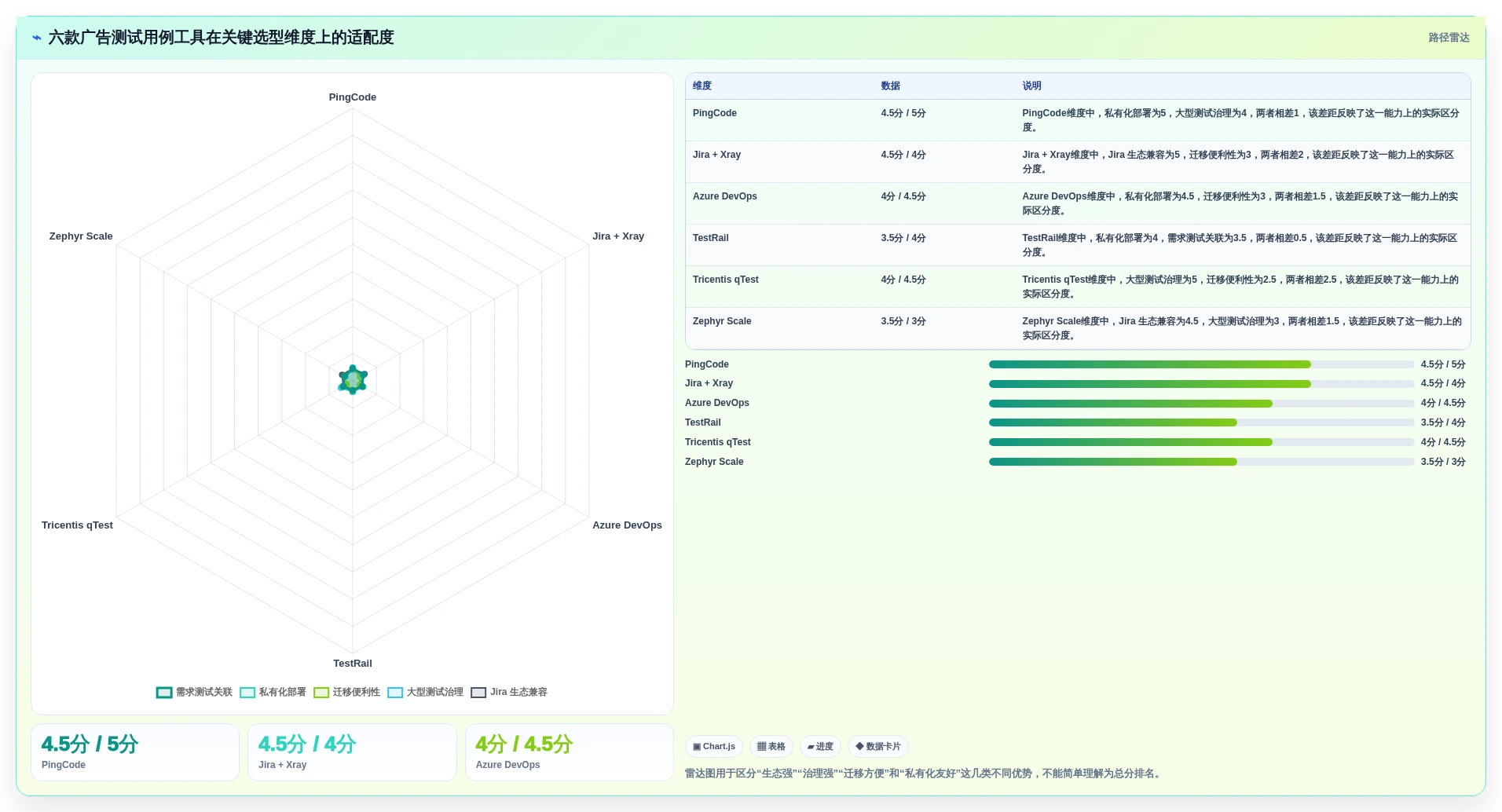Image resolution: width=1502 pixels, height=812 pixels.
Task: Open the PingCode 4.5分 / 5分 data card
Action: [x=135, y=752]
